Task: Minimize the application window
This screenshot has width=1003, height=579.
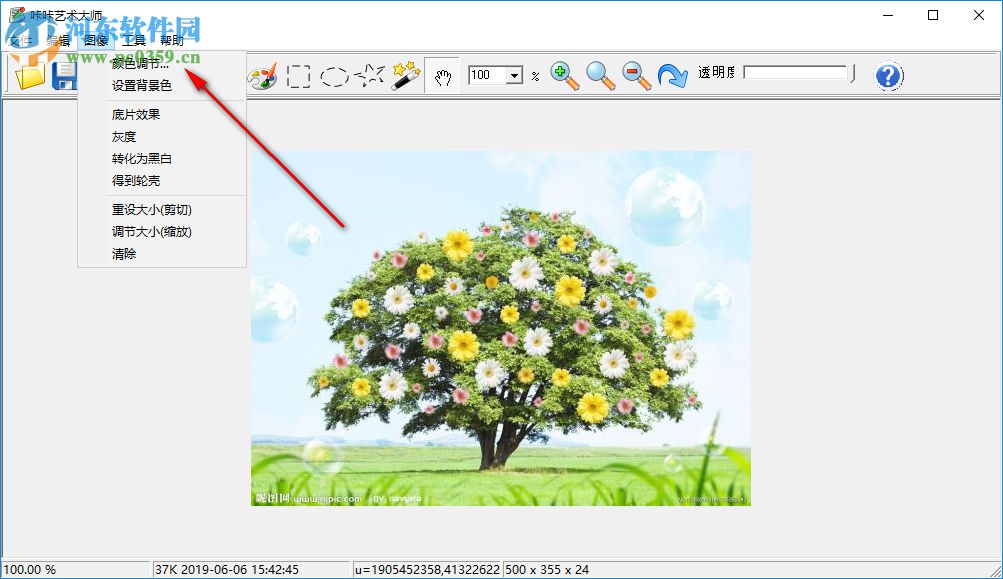Action: pyautogui.click(x=888, y=15)
